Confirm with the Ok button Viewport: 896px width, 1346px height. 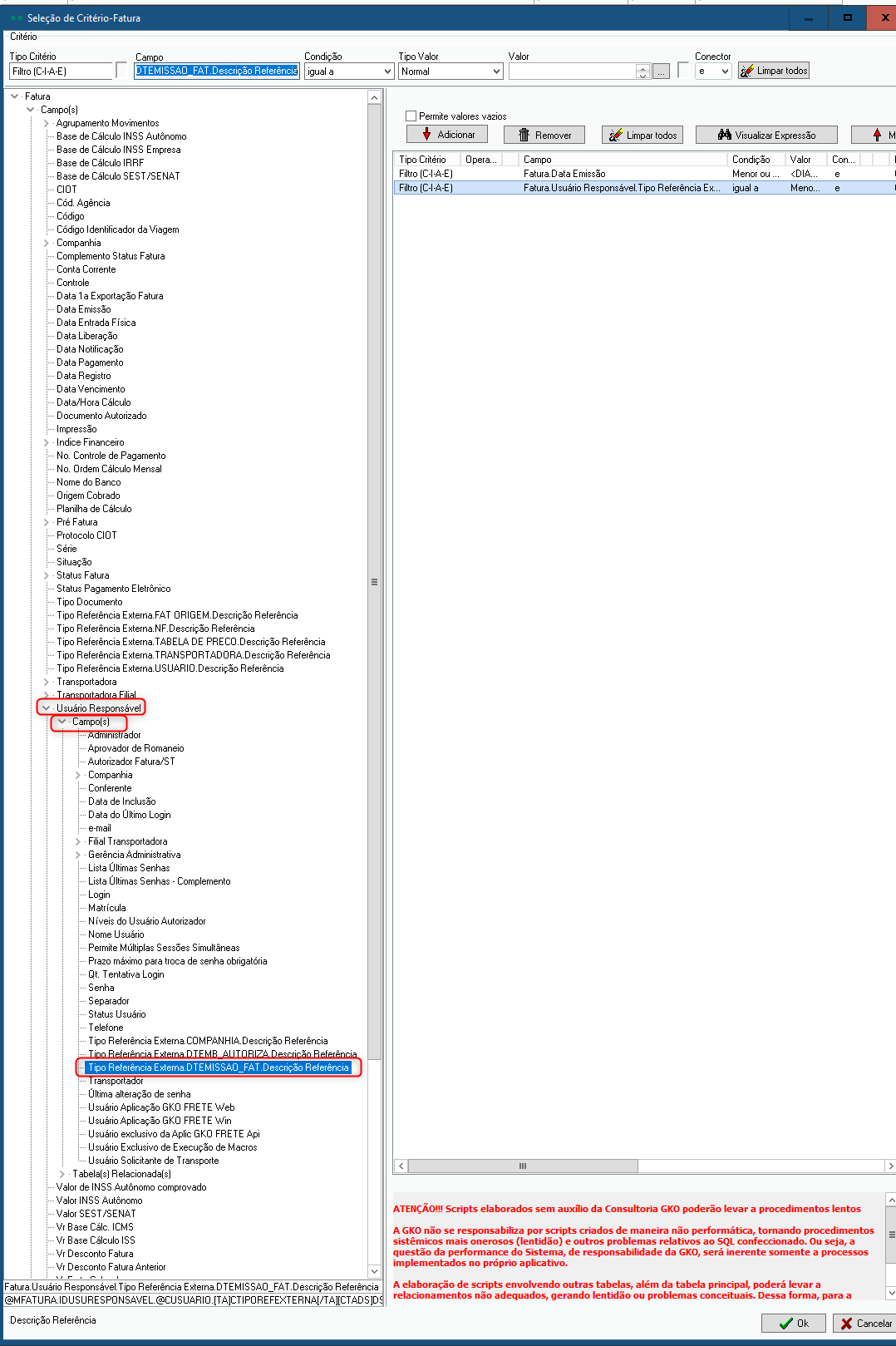tap(794, 1323)
